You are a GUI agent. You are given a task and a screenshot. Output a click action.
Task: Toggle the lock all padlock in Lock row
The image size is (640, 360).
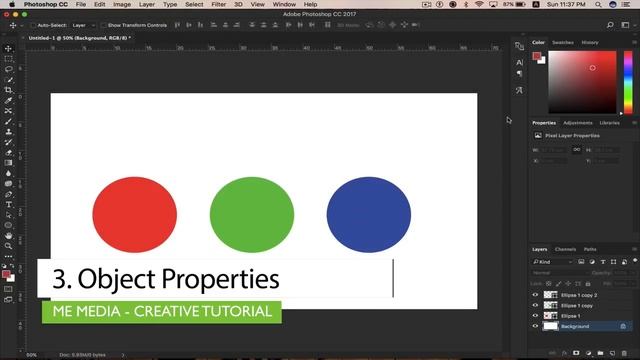click(588, 283)
